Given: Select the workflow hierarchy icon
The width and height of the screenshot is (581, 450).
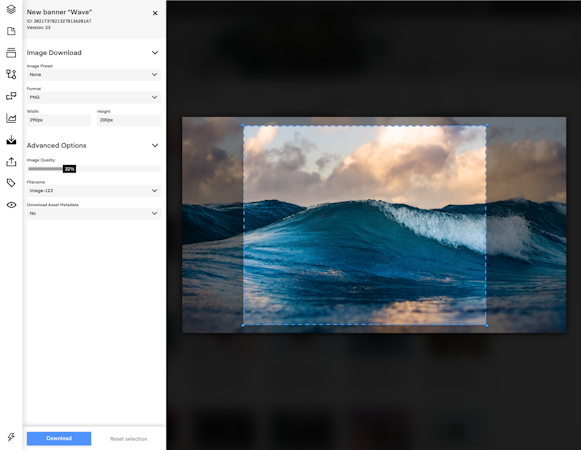Looking at the screenshot, I should coord(11,75).
